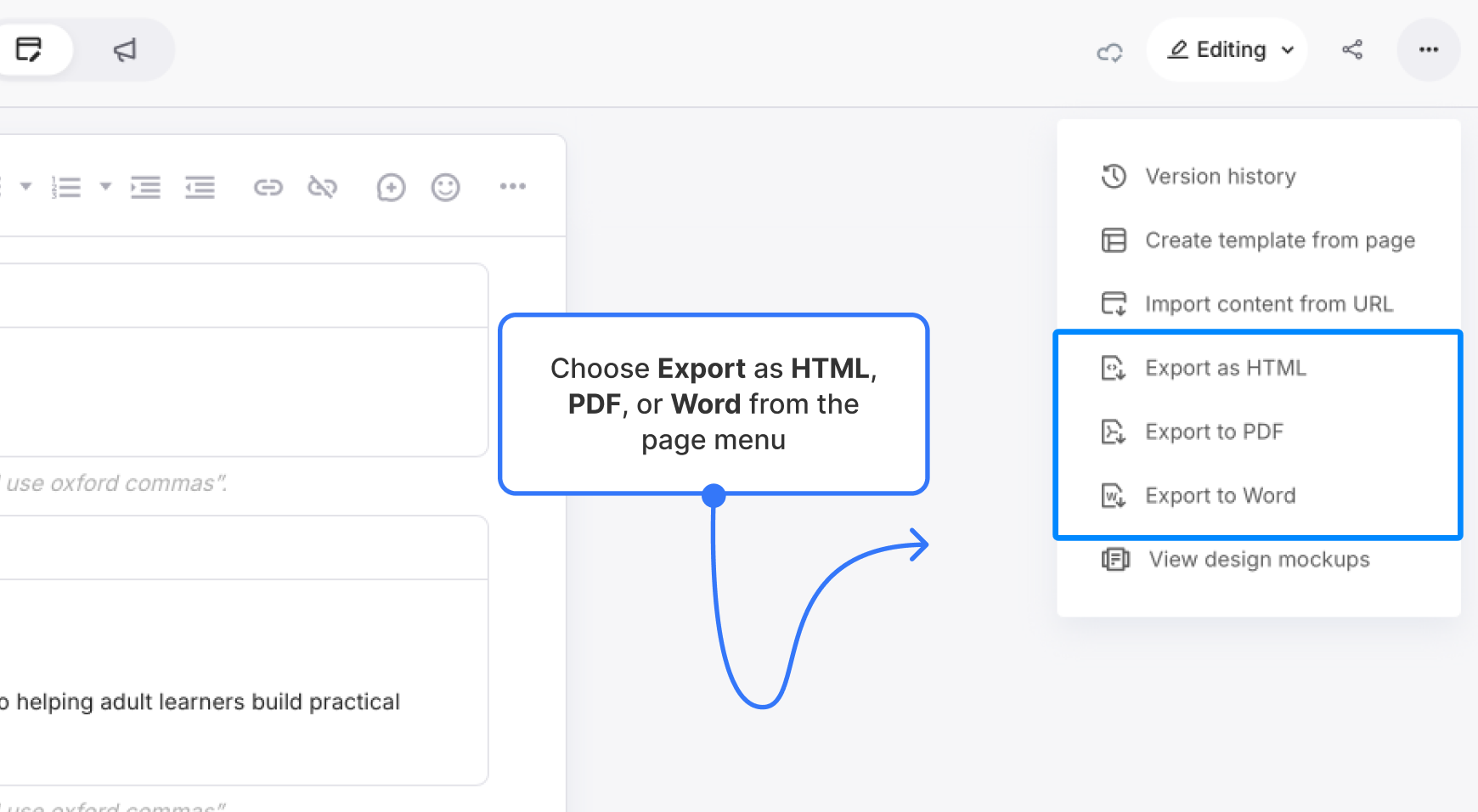Image resolution: width=1478 pixels, height=812 pixels.
Task: Decrease indentation of the text
Action: click(x=200, y=187)
